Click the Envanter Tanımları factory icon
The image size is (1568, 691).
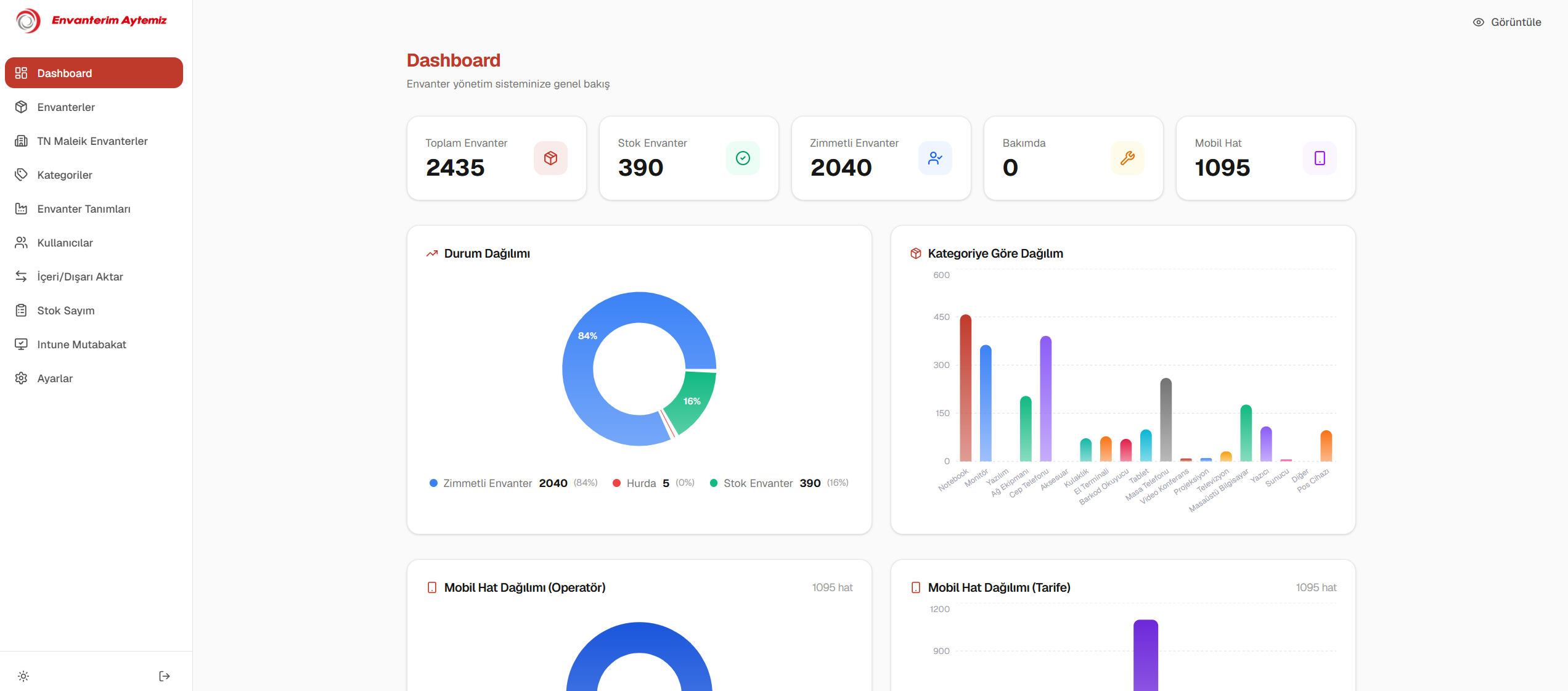[x=22, y=208]
